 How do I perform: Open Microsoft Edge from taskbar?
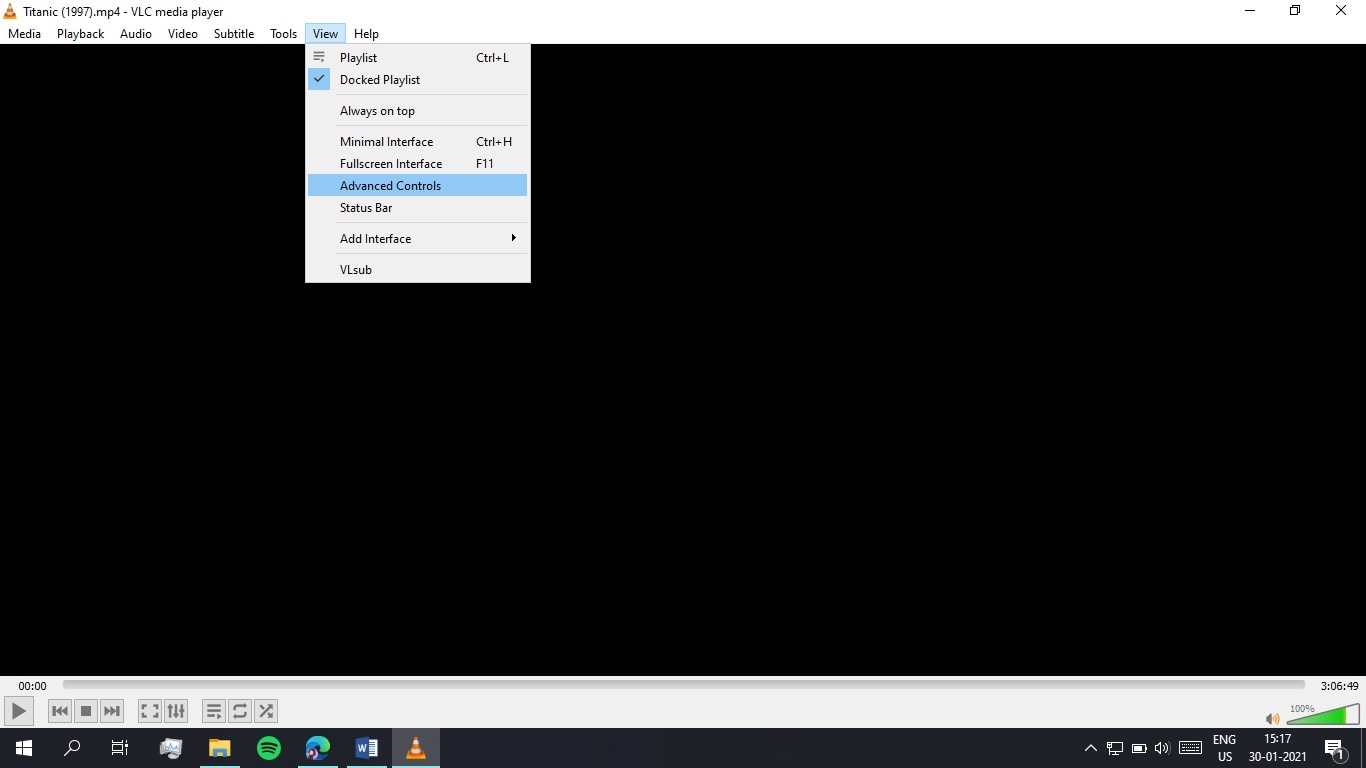click(318, 748)
